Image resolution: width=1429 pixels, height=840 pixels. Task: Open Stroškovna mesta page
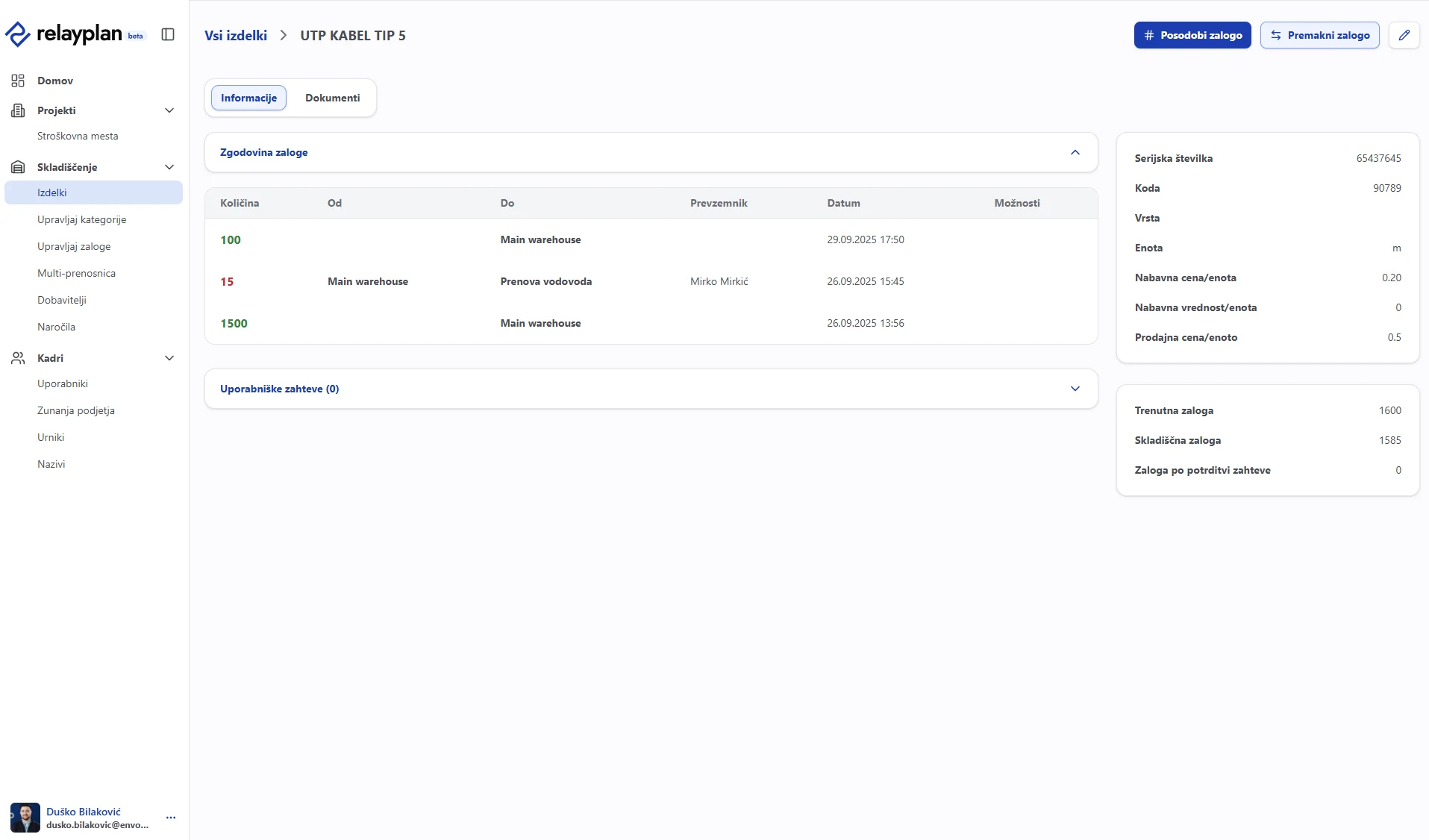(x=78, y=136)
